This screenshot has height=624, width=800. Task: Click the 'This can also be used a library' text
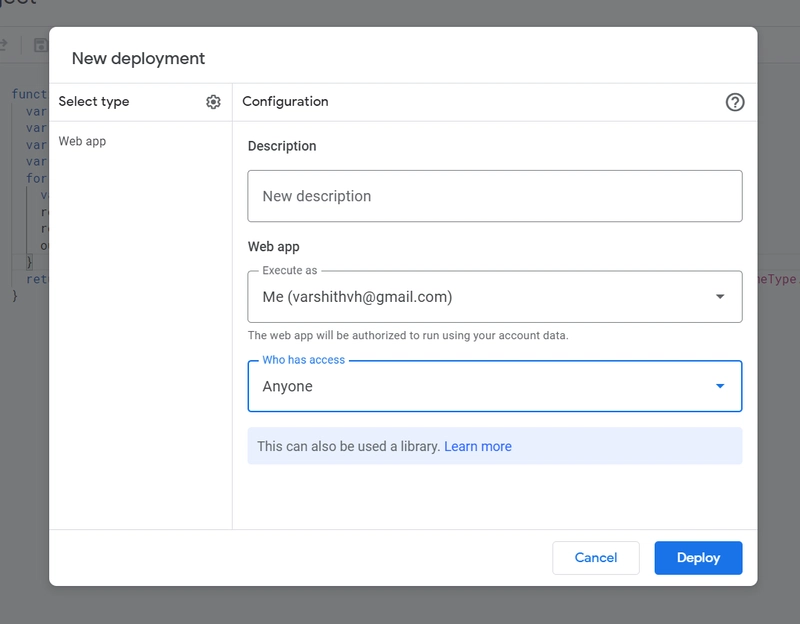point(348,446)
